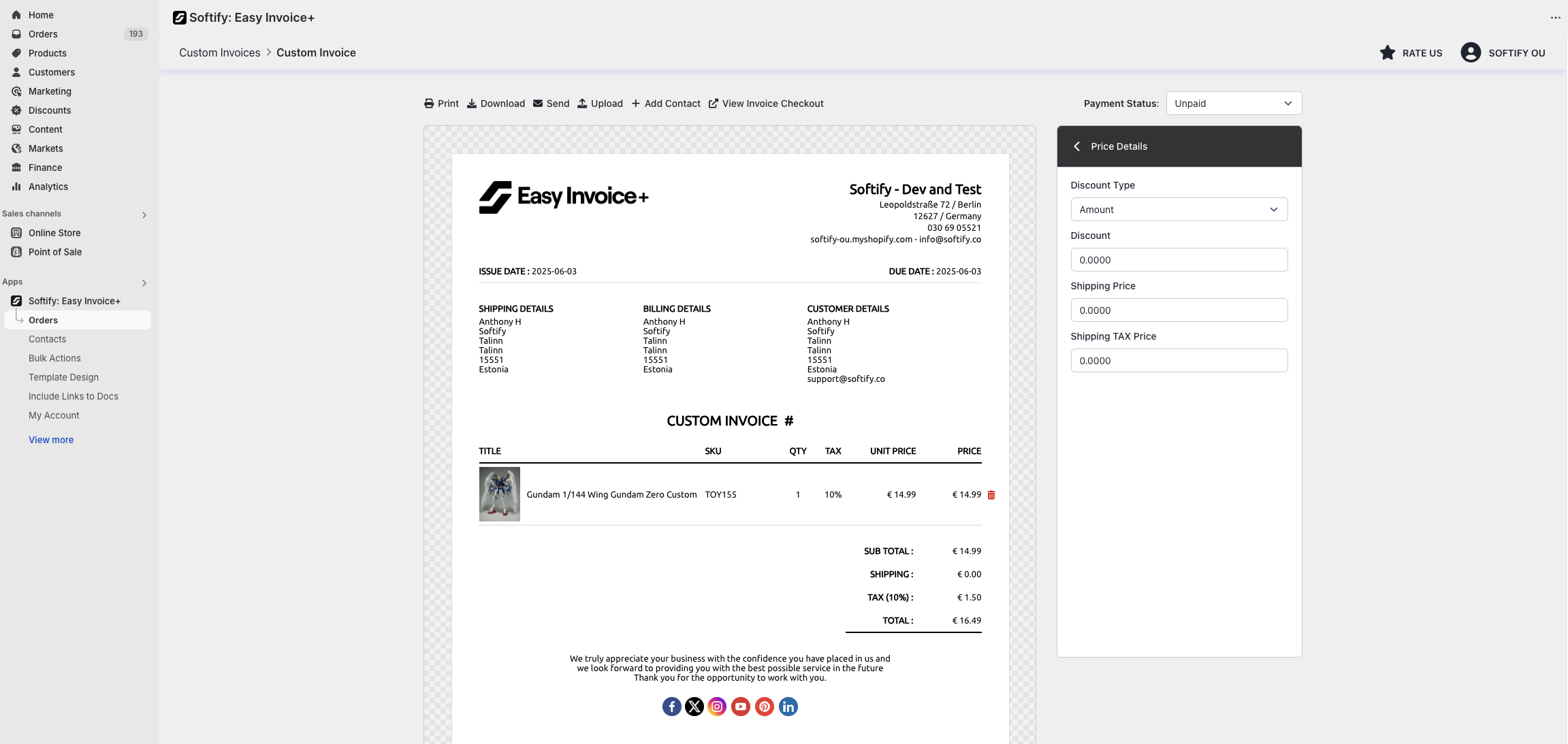Click the Shipping Price input field

click(x=1179, y=310)
